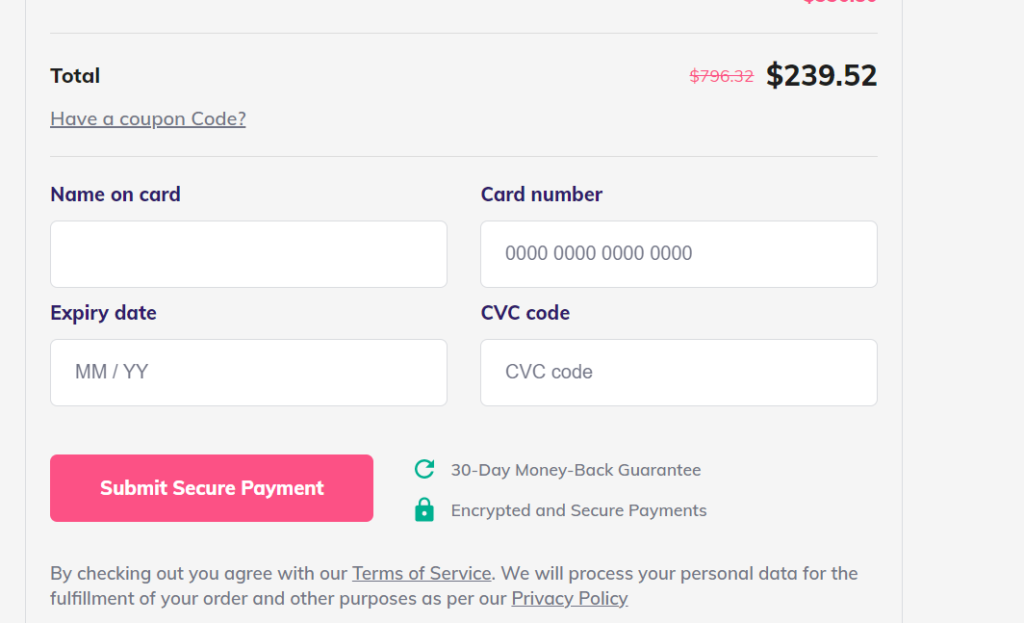The width and height of the screenshot is (1024, 623).
Task: Click the green padlock secure payments icon
Action: (x=424, y=509)
